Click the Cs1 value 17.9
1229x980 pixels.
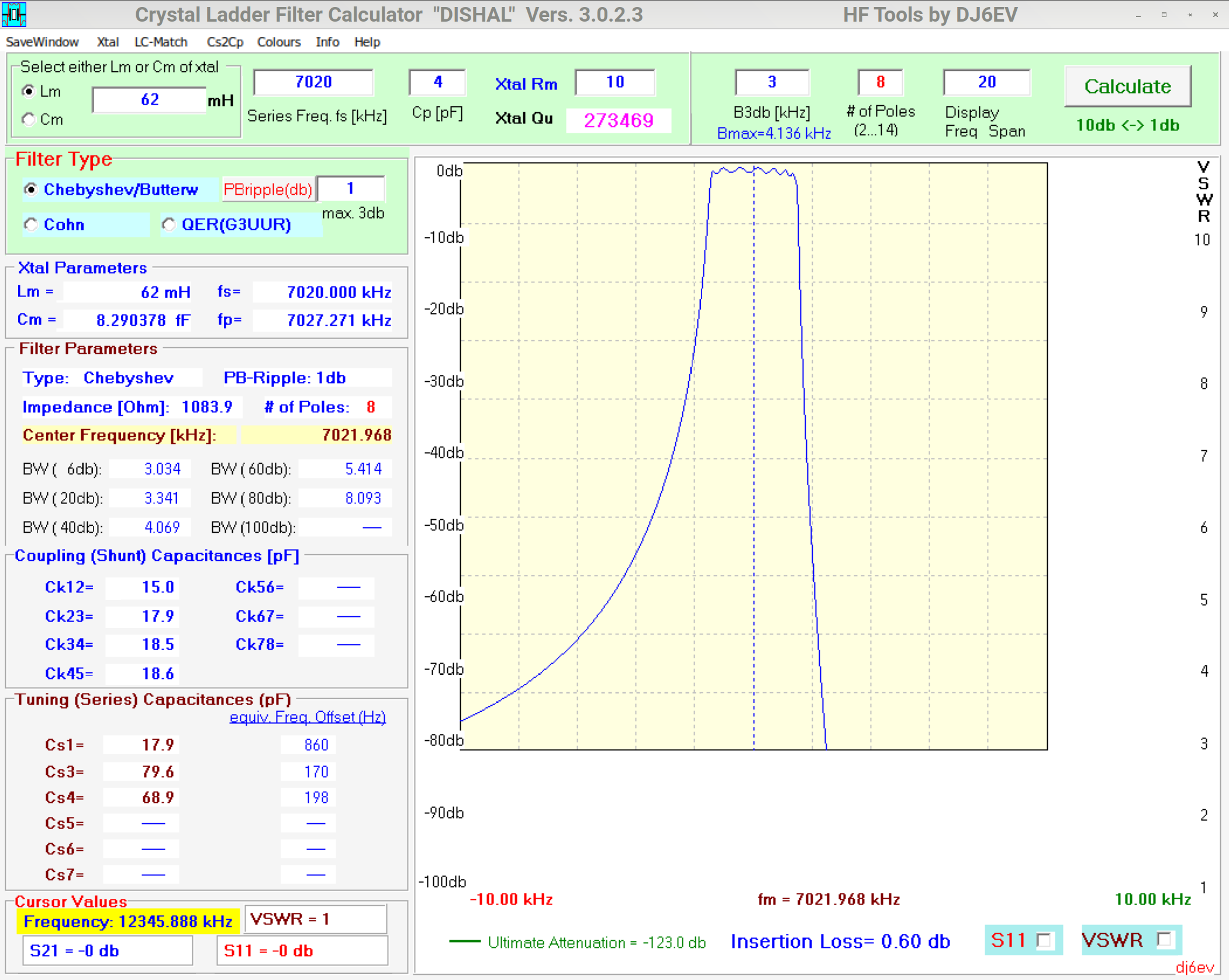coord(141,745)
